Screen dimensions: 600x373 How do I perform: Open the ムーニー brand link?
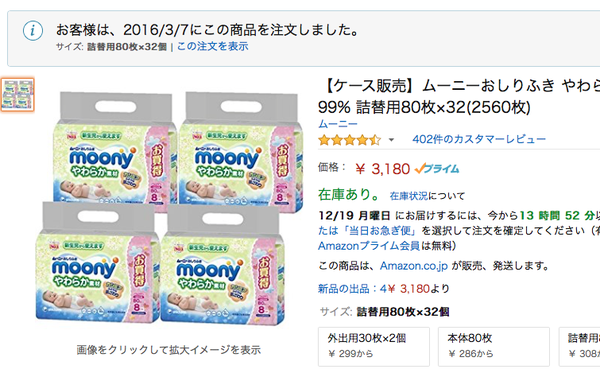coord(338,124)
